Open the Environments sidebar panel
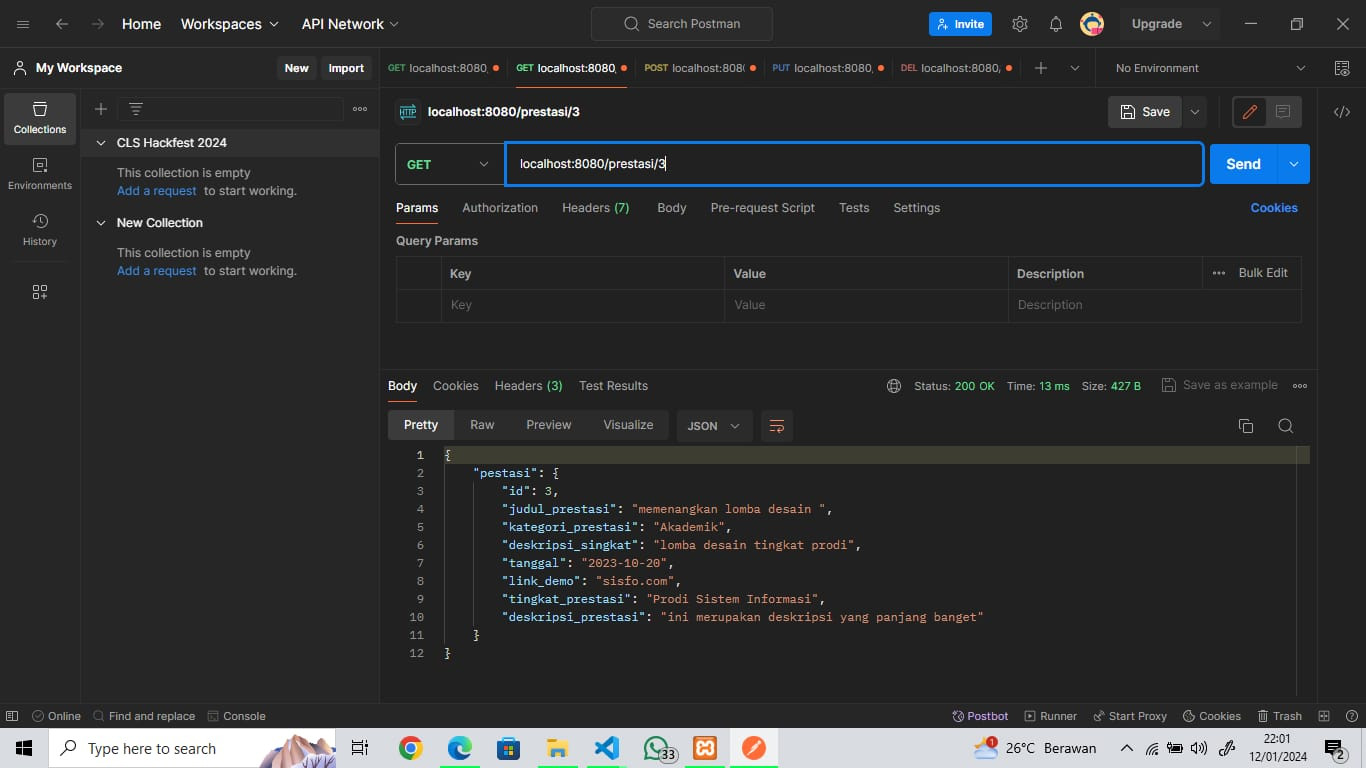 pyautogui.click(x=40, y=174)
